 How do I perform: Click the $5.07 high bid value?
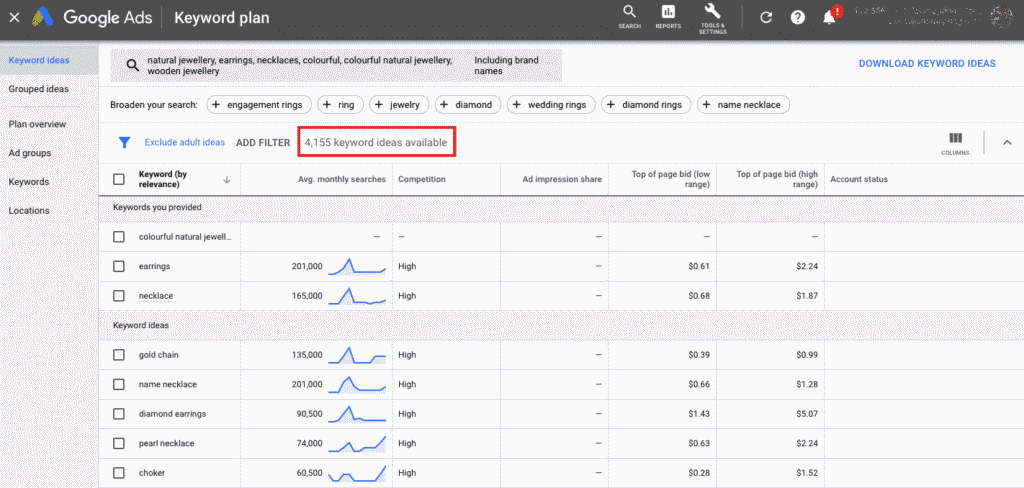click(807, 414)
